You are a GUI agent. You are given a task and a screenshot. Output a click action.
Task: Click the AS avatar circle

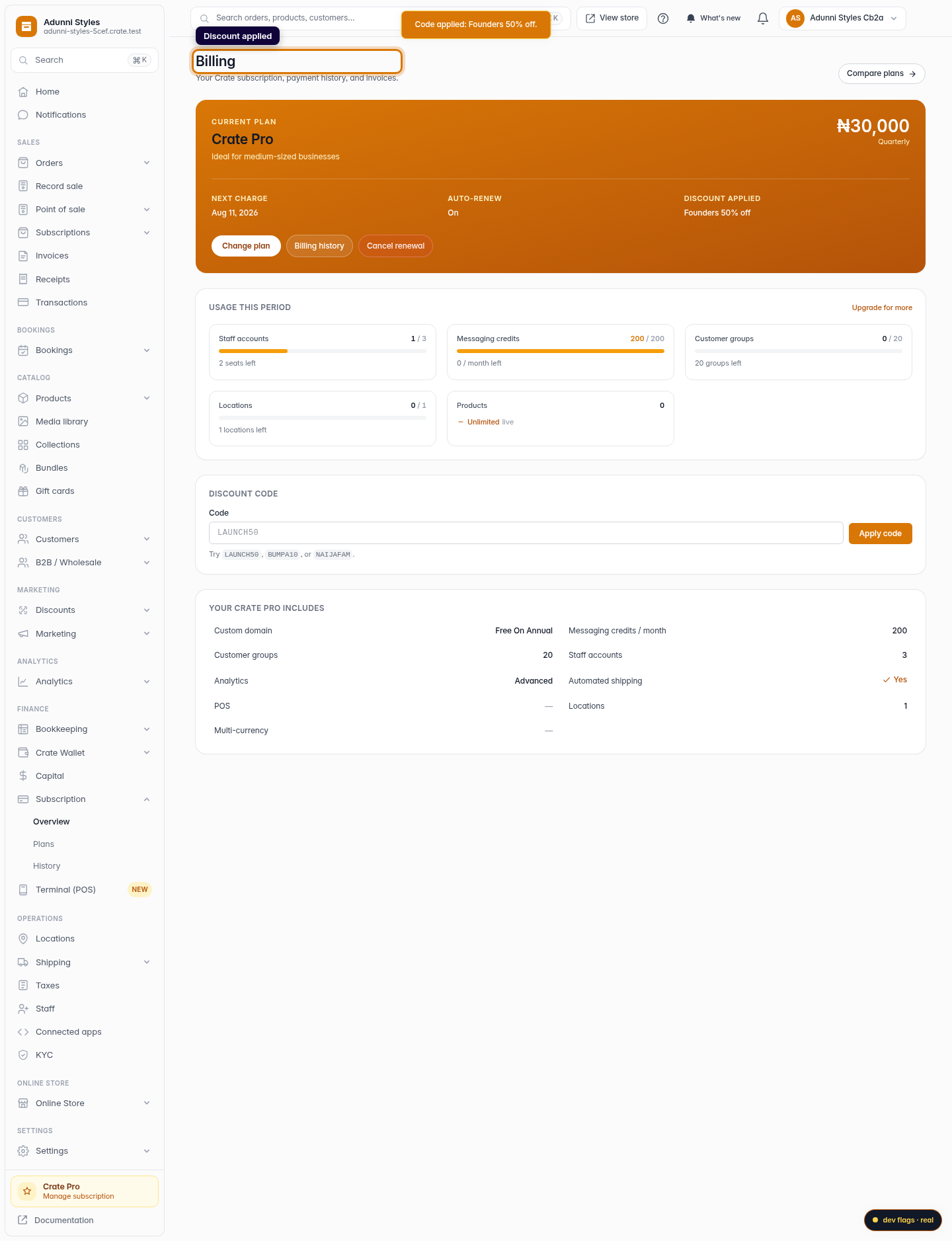795,19
